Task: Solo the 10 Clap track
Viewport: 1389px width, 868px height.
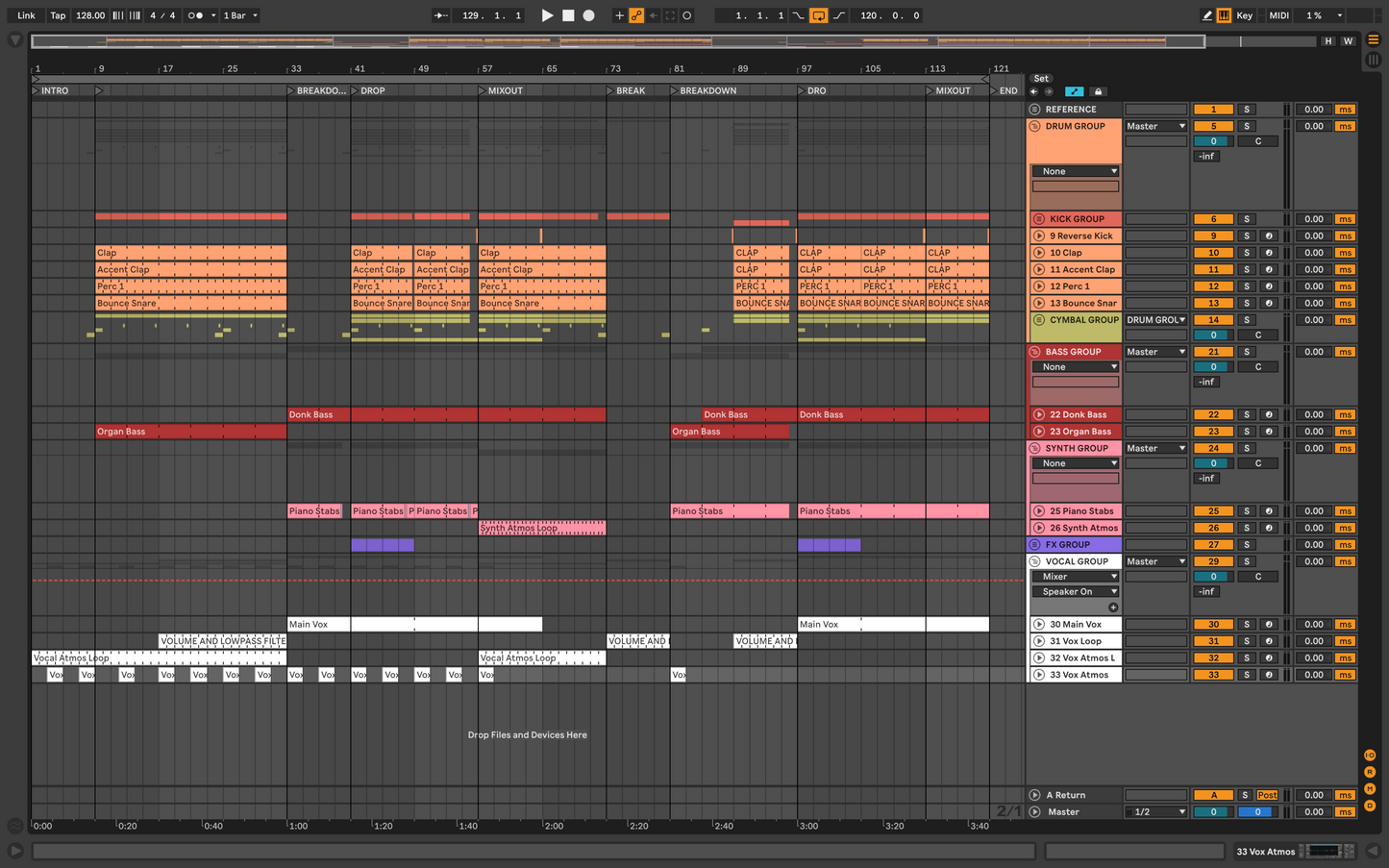Action: [1247, 253]
